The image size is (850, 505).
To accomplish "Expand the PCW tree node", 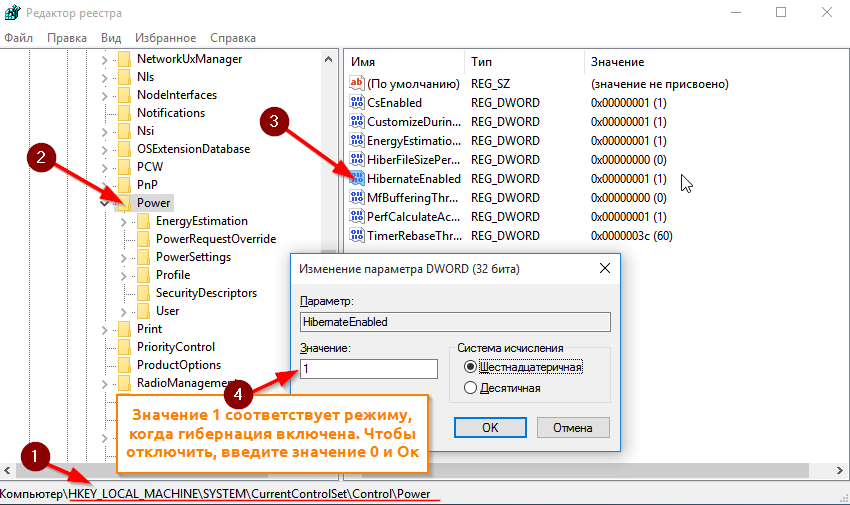I will [105, 167].
